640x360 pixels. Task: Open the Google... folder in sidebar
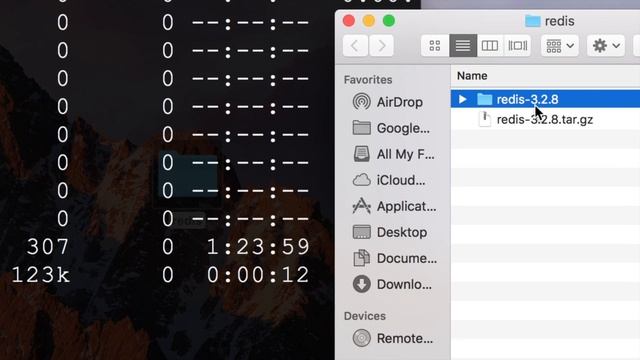click(391, 128)
